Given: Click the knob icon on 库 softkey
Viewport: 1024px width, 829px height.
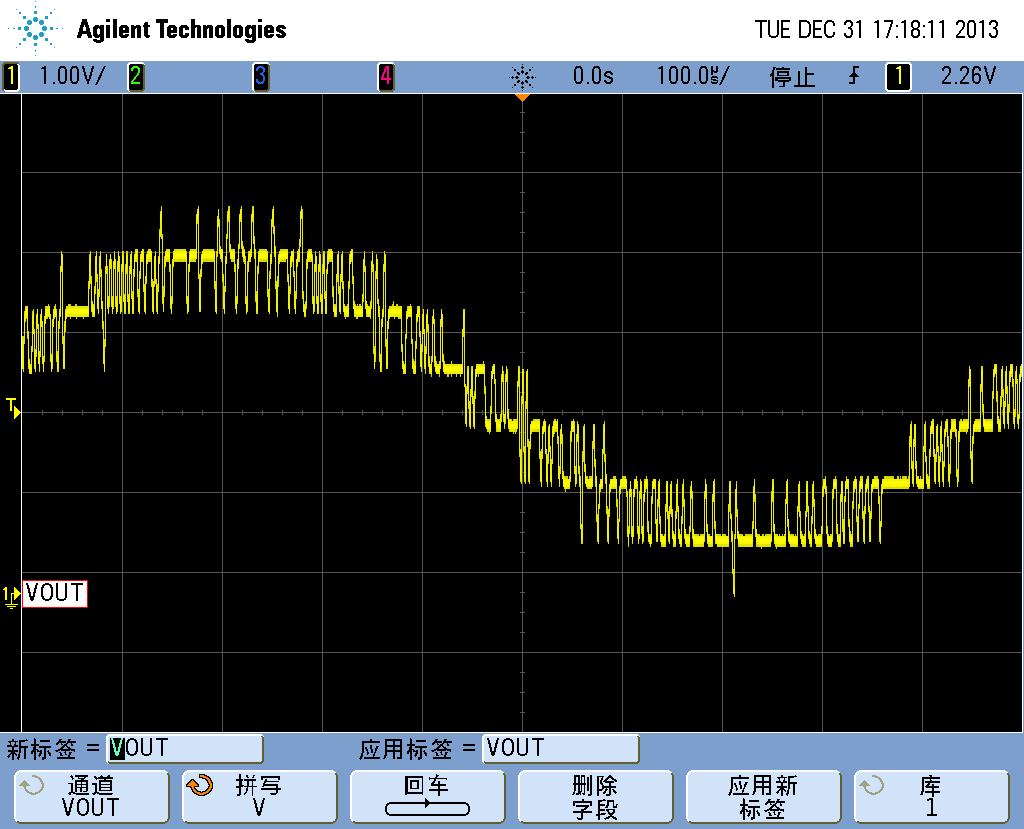Looking at the screenshot, I should click(871, 785).
